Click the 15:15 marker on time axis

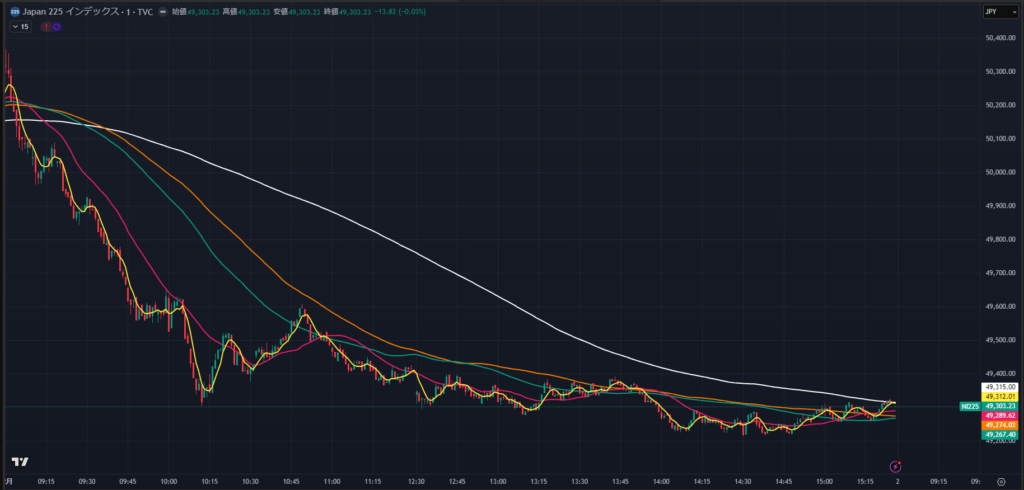click(866, 481)
